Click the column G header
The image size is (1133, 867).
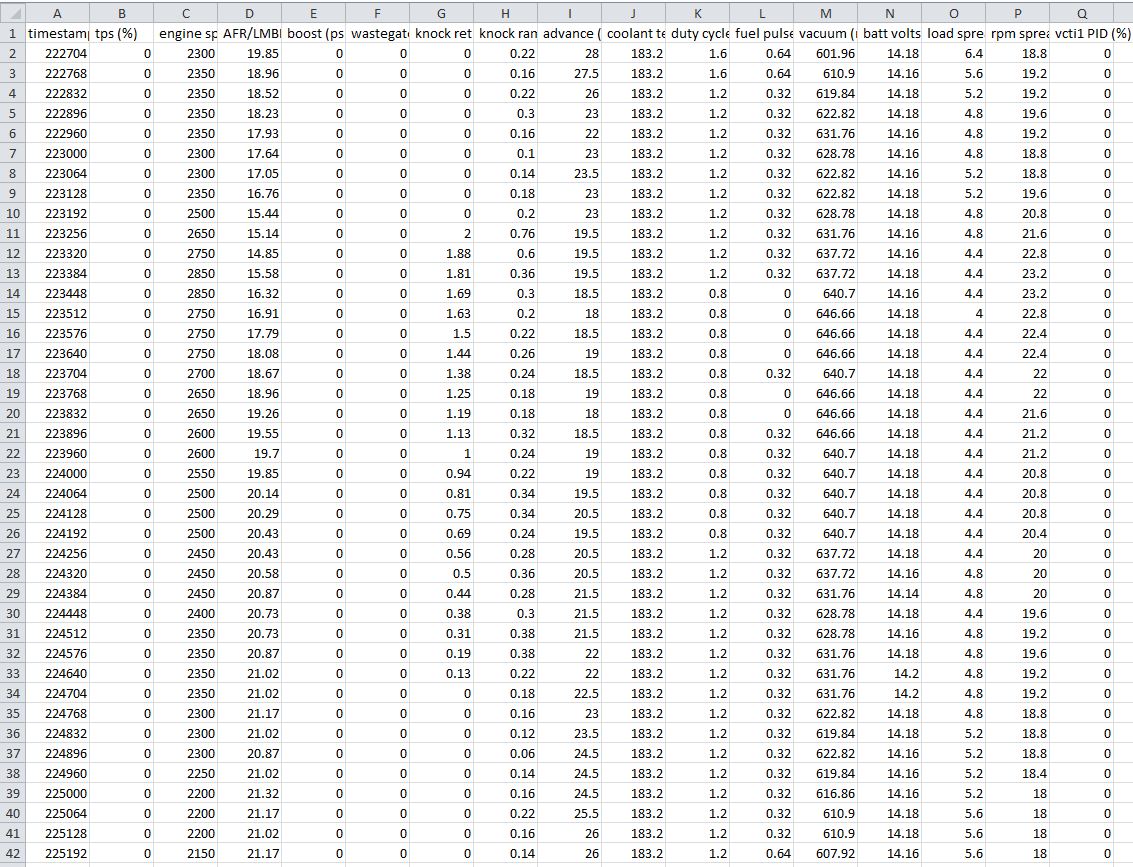point(441,13)
